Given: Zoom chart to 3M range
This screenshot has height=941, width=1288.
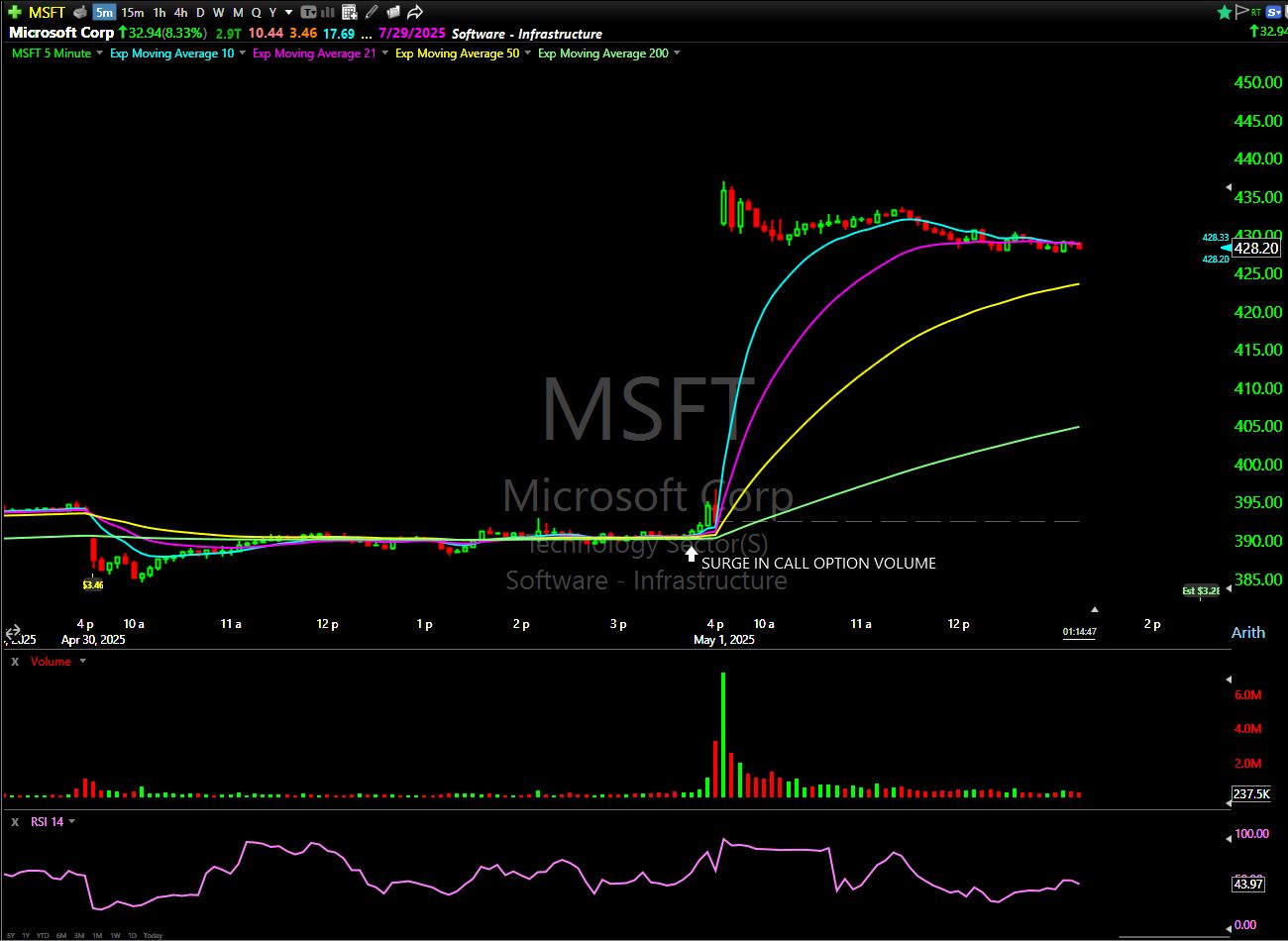Looking at the screenshot, I should point(79,935).
